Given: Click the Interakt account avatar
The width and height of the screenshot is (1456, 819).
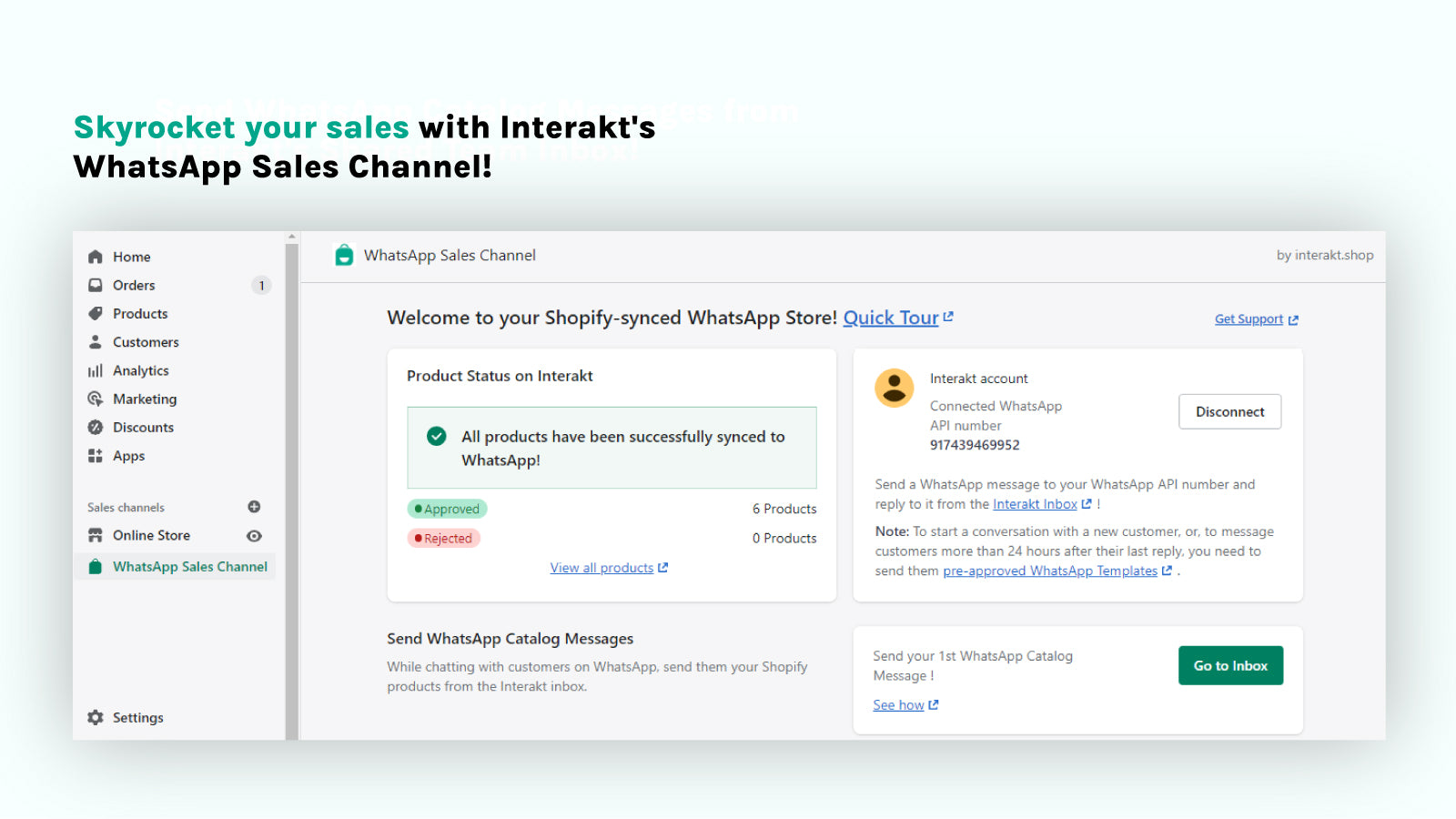Looking at the screenshot, I should pos(894,388).
